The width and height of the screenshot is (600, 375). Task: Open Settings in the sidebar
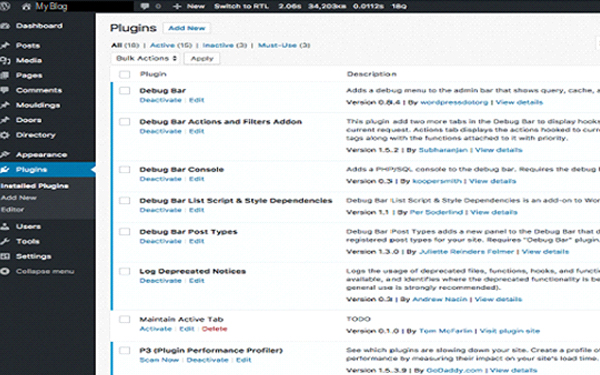click(33, 256)
